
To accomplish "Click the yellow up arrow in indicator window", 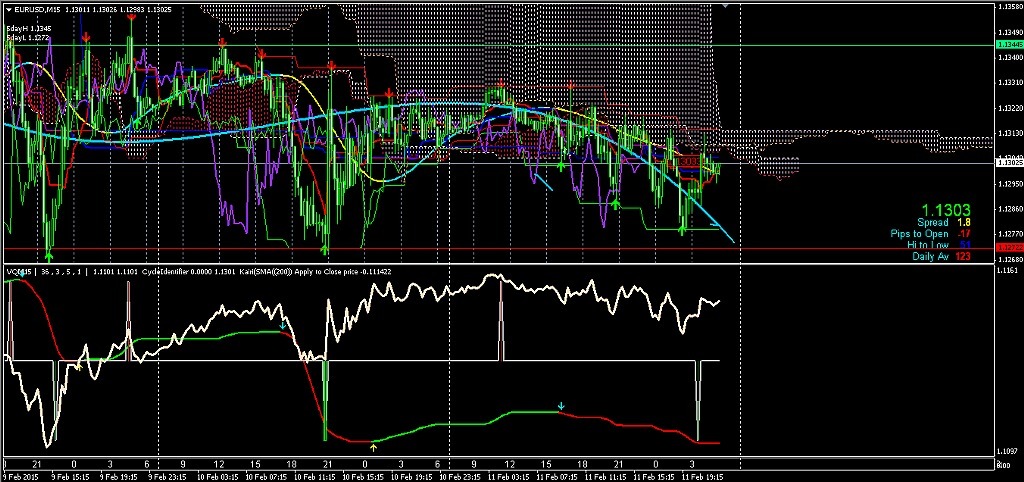I will point(373,446).
